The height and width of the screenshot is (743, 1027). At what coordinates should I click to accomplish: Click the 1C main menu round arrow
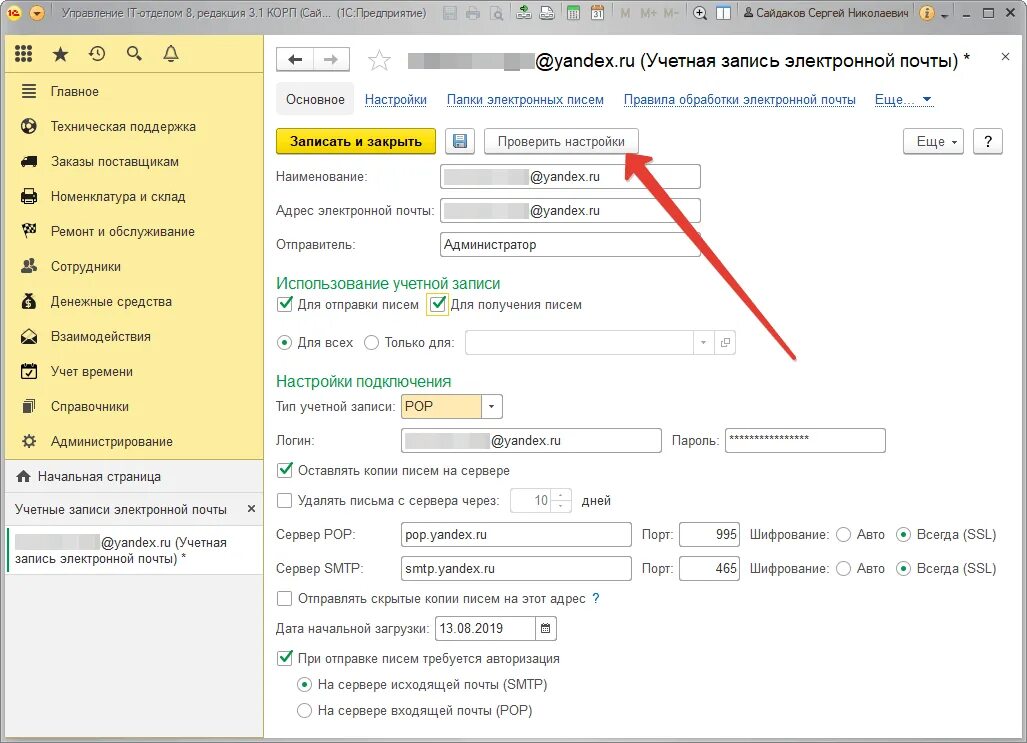37,13
